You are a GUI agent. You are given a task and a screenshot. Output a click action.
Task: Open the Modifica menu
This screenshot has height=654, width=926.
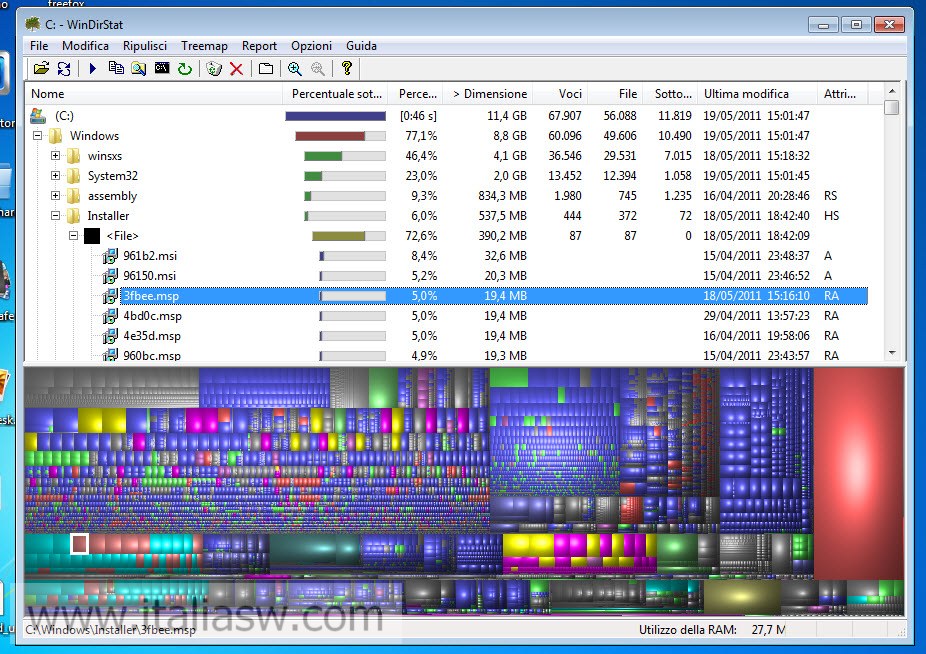tap(85, 45)
